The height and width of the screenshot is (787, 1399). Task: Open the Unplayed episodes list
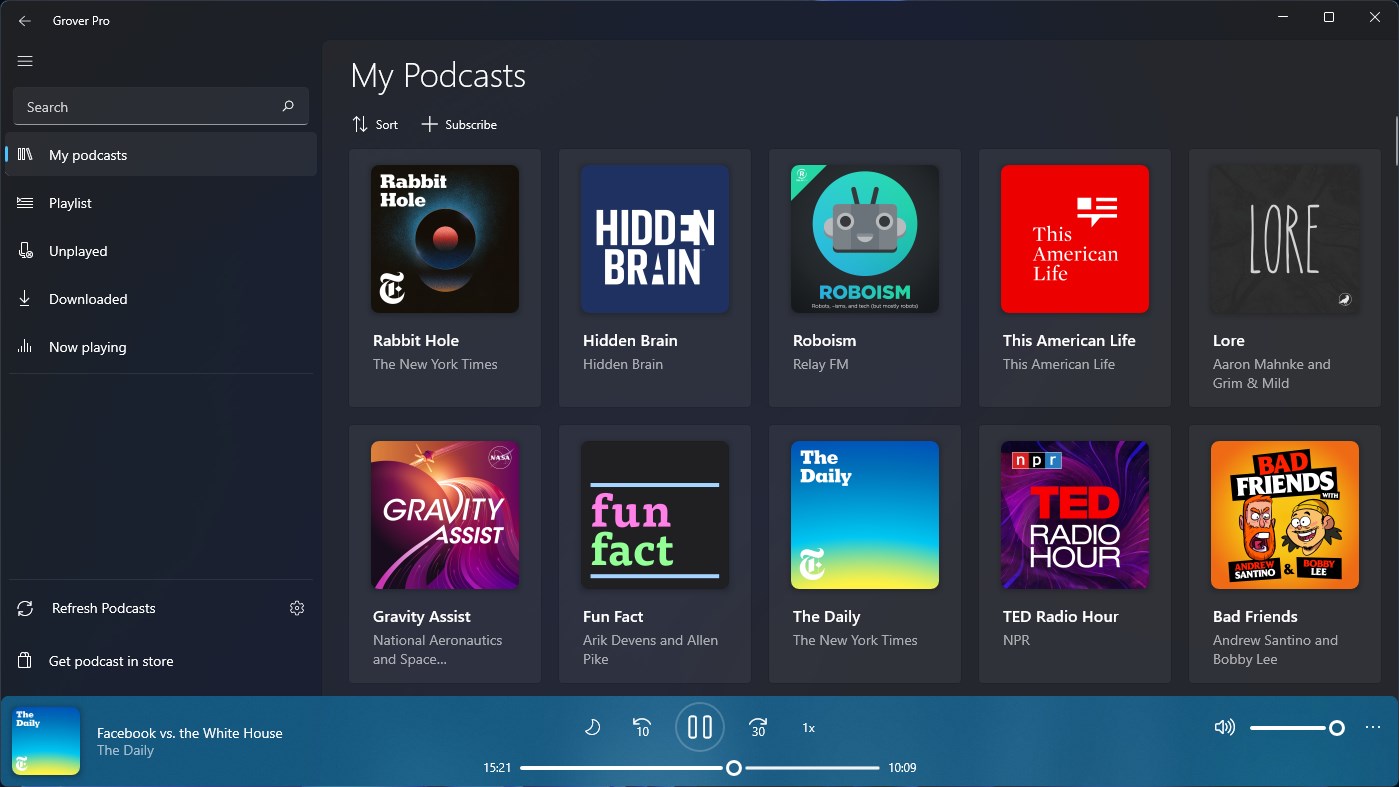click(x=77, y=251)
